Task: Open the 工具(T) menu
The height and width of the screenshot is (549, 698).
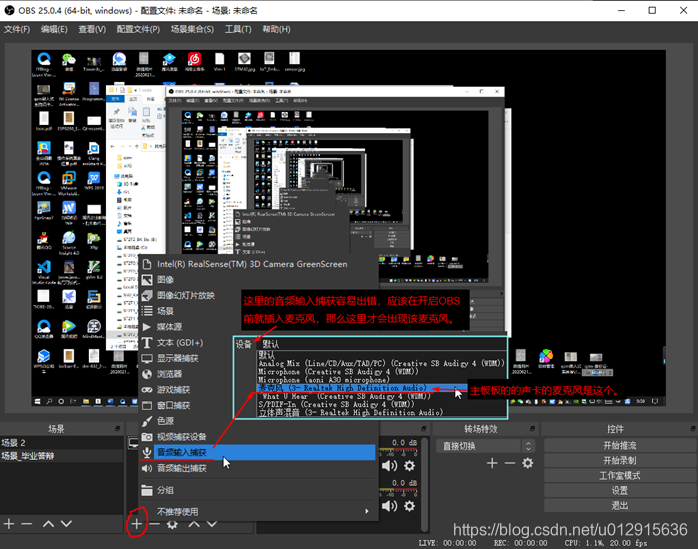Action: pos(238,29)
